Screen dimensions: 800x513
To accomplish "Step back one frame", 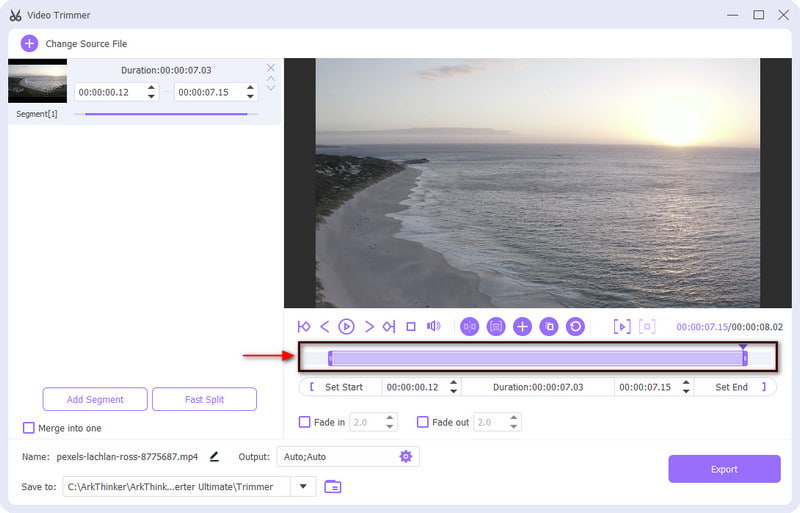I will [324, 326].
